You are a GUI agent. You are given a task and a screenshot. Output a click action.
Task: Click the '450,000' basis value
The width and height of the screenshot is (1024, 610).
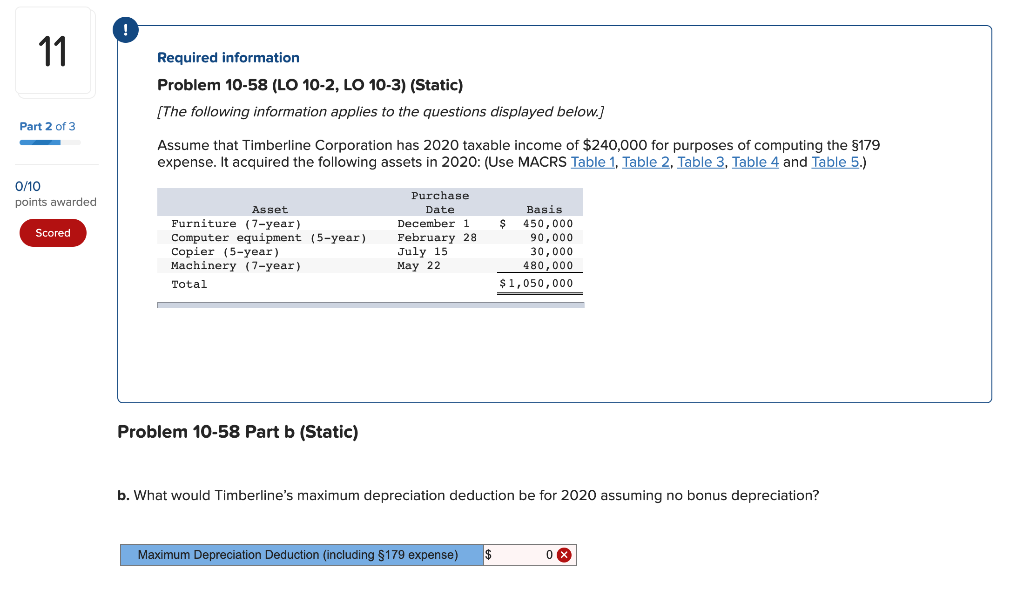coord(548,224)
